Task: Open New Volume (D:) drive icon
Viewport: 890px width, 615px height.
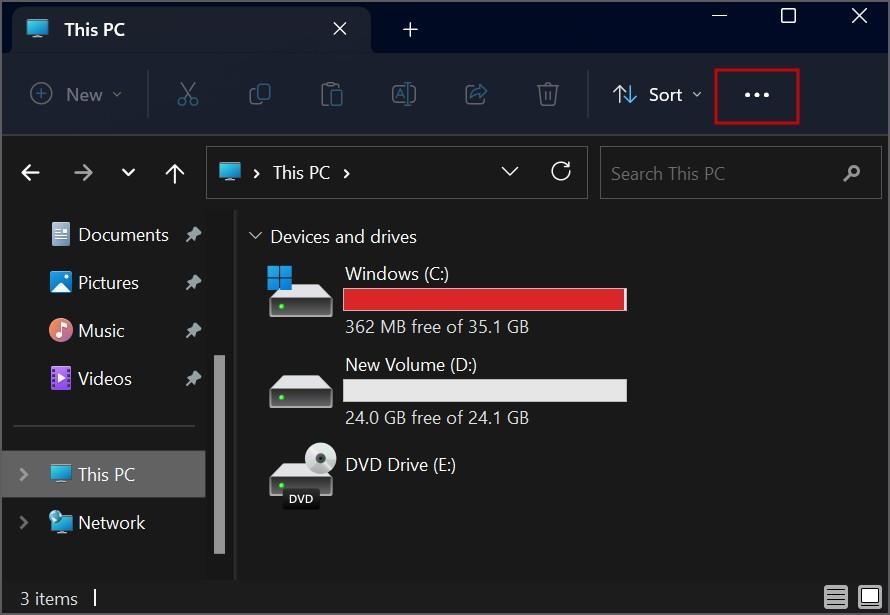Action: [300, 391]
